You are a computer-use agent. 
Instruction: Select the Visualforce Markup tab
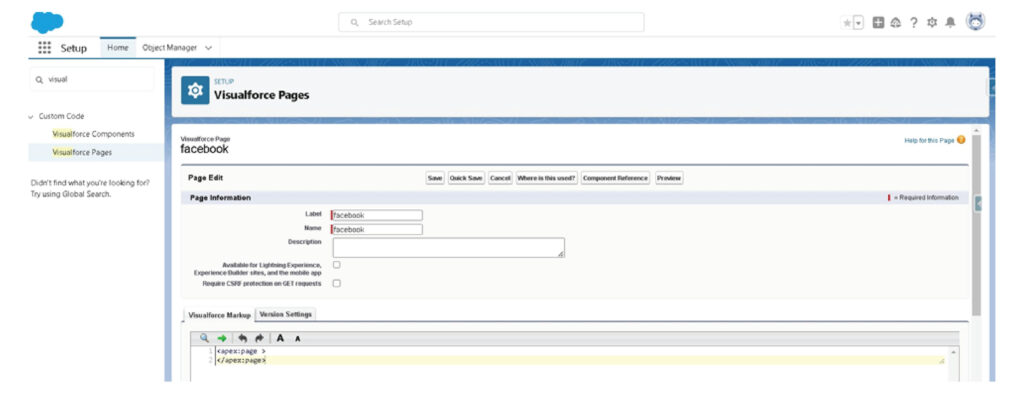[219, 315]
